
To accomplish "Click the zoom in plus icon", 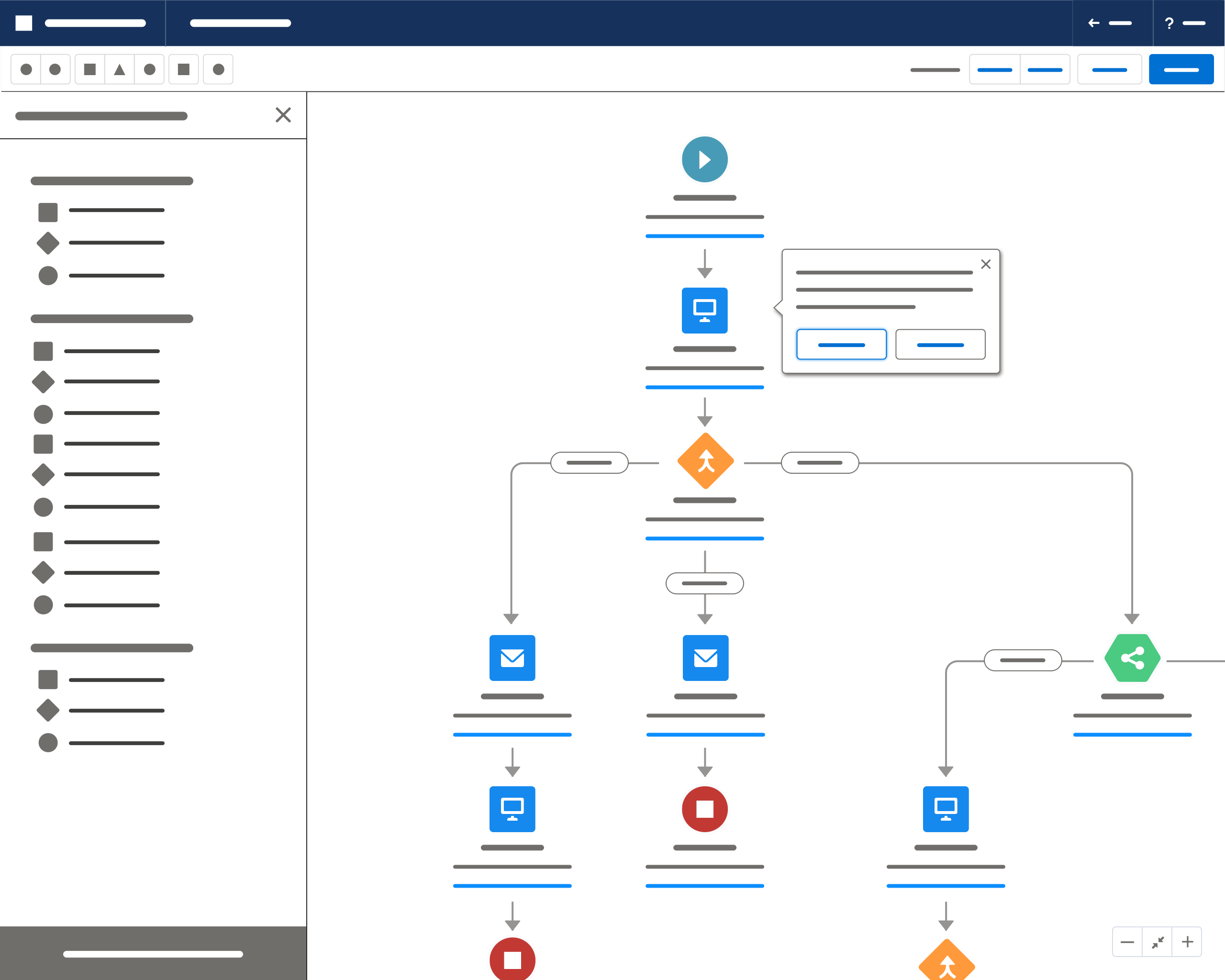I will tap(1187, 942).
